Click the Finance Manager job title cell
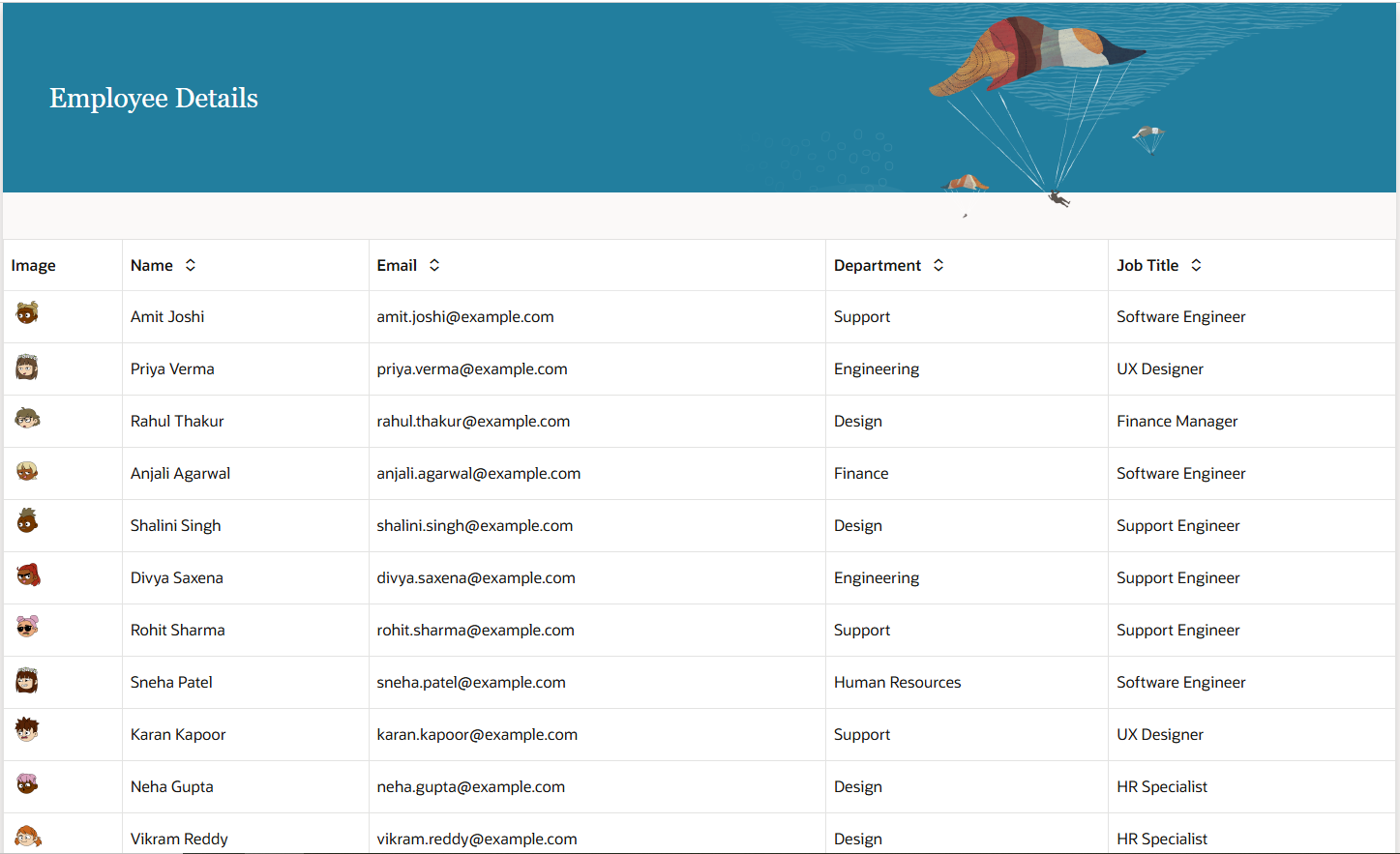The width and height of the screenshot is (1400, 854). [x=1177, y=422]
